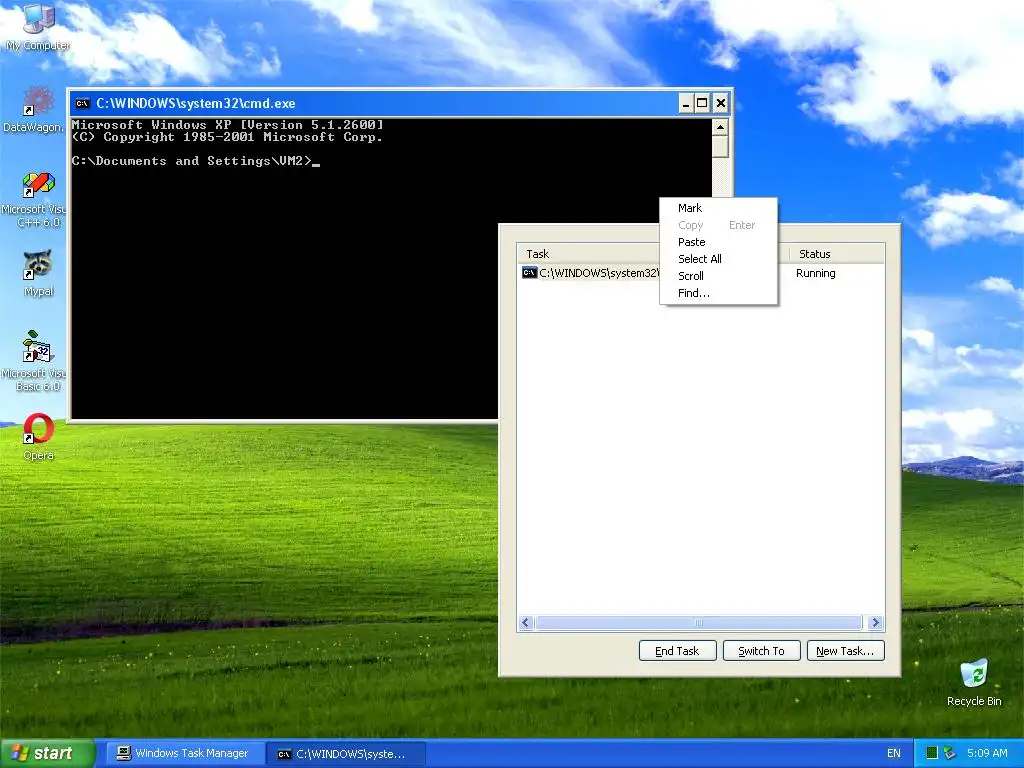Open the Windows start button
The width and height of the screenshot is (1024, 768).
[47, 753]
